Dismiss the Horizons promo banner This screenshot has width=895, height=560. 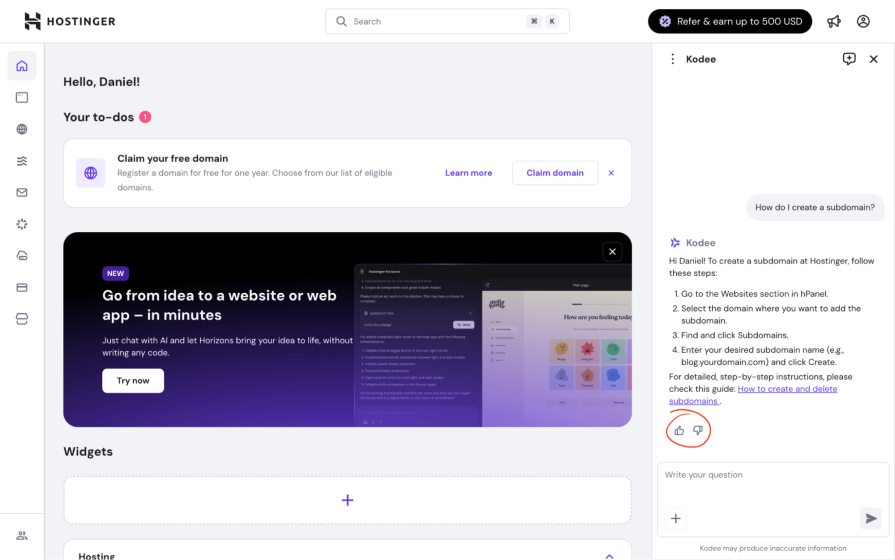pos(611,252)
